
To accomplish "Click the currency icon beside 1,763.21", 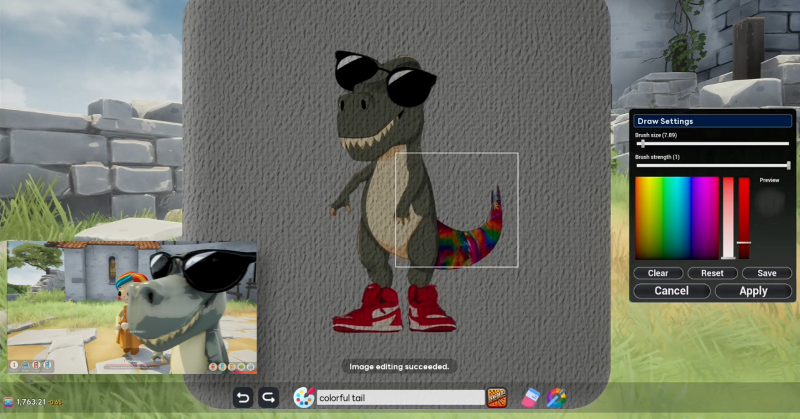I will click(8, 402).
